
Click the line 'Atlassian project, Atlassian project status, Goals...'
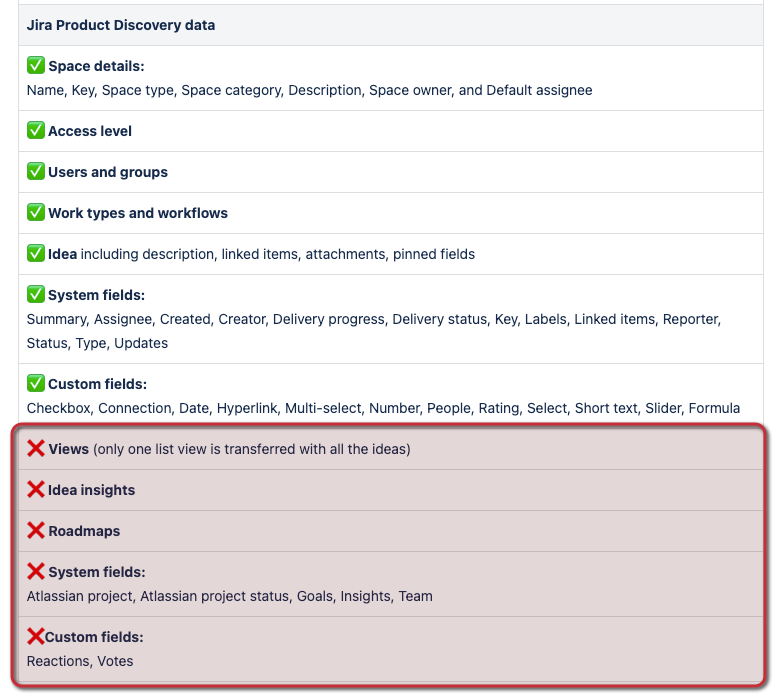click(x=230, y=596)
